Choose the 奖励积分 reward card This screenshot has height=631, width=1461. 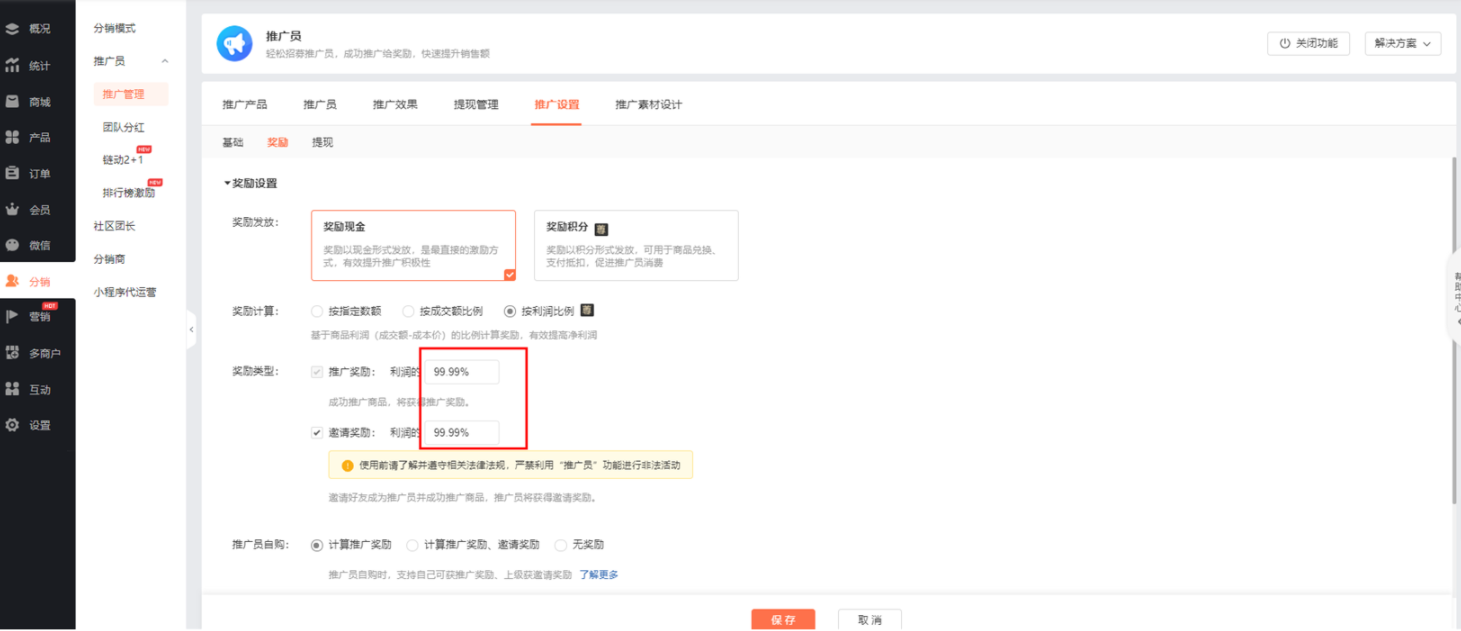click(x=636, y=245)
